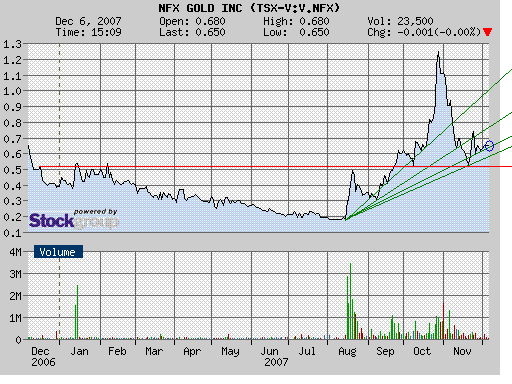Click the Feb month label
This screenshot has width=512, height=384.
click(x=117, y=351)
